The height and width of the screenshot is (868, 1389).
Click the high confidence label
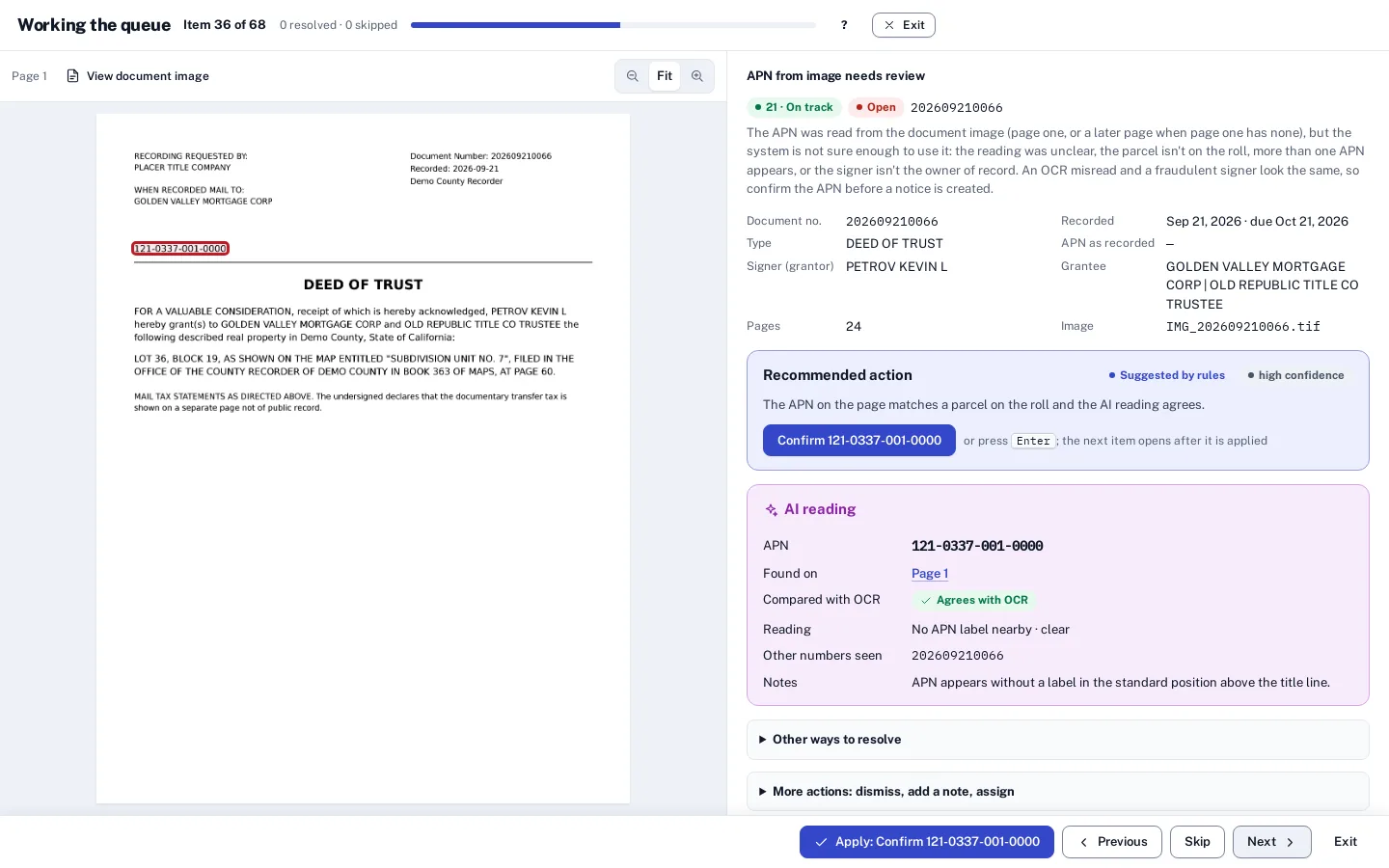1295,376
